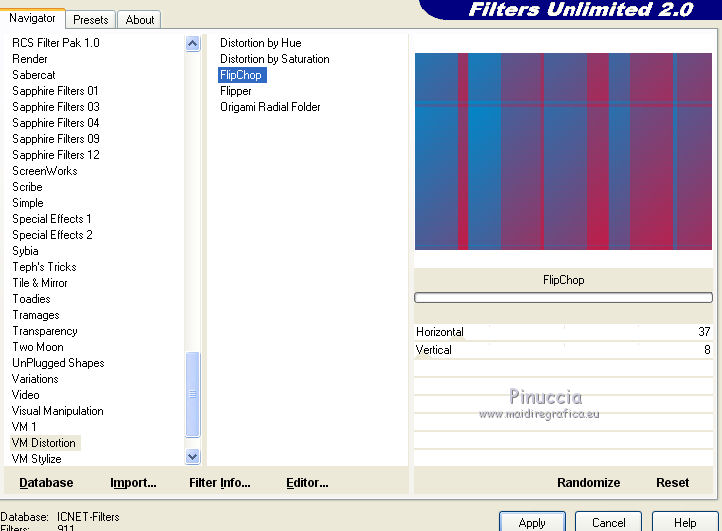The height and width of the screenshot is (531, 722).
Task: Choose Sapphire Filters 01
Action: tap(55, 91)
